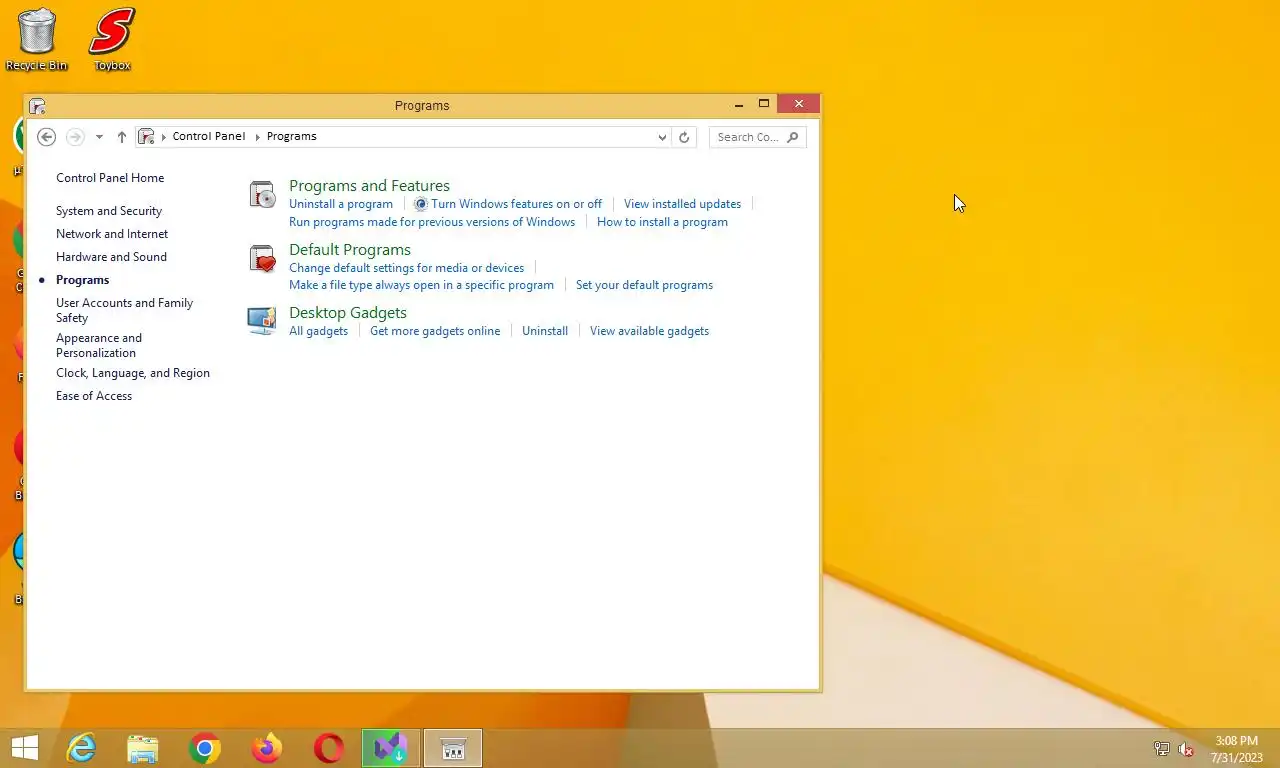
Task: Open the recent locations dropdown arrow
Action: [x=99, y=137]
